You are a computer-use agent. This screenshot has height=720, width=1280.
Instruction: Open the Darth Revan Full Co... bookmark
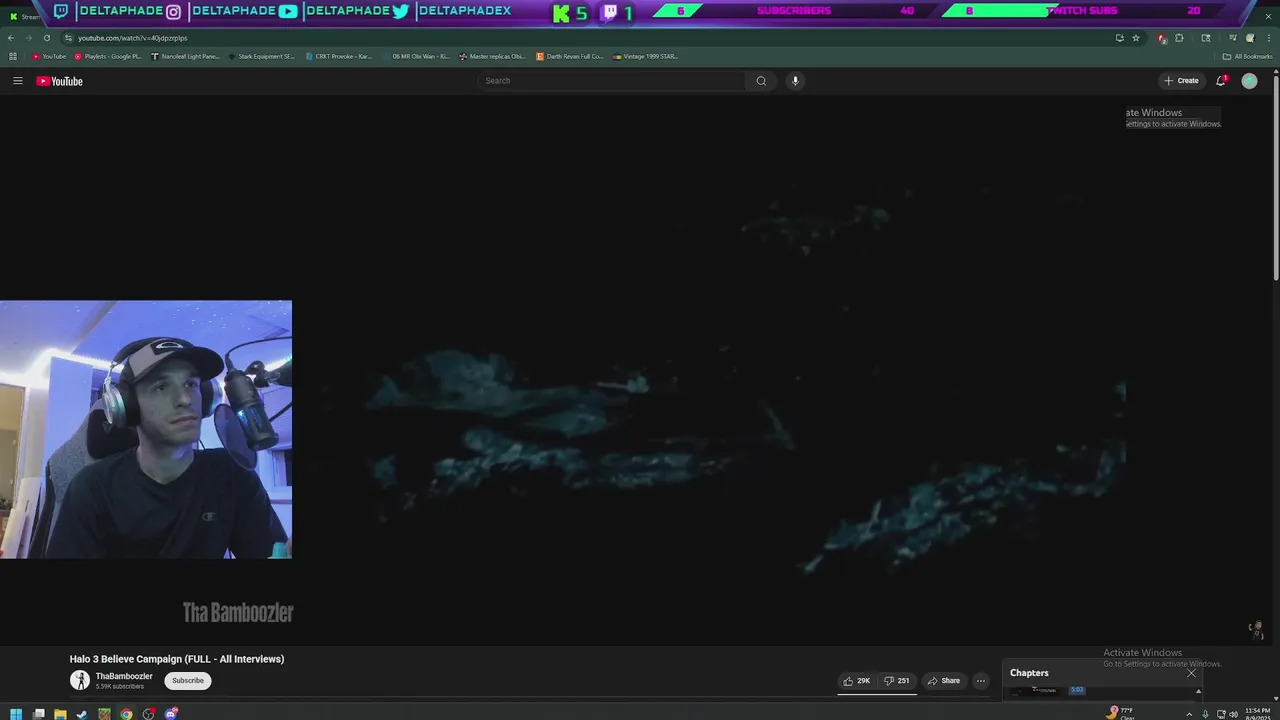570,56
